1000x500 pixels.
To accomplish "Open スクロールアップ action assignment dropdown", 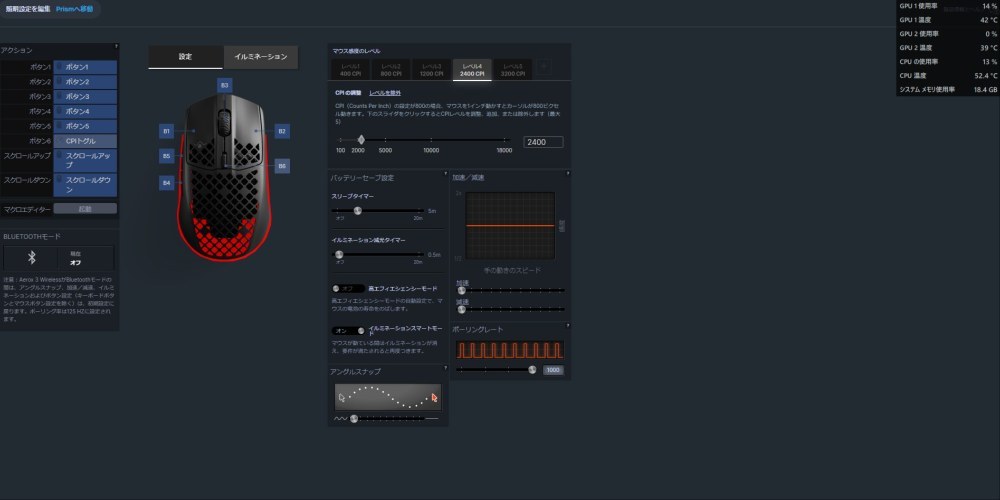I will tap(85, 160).
